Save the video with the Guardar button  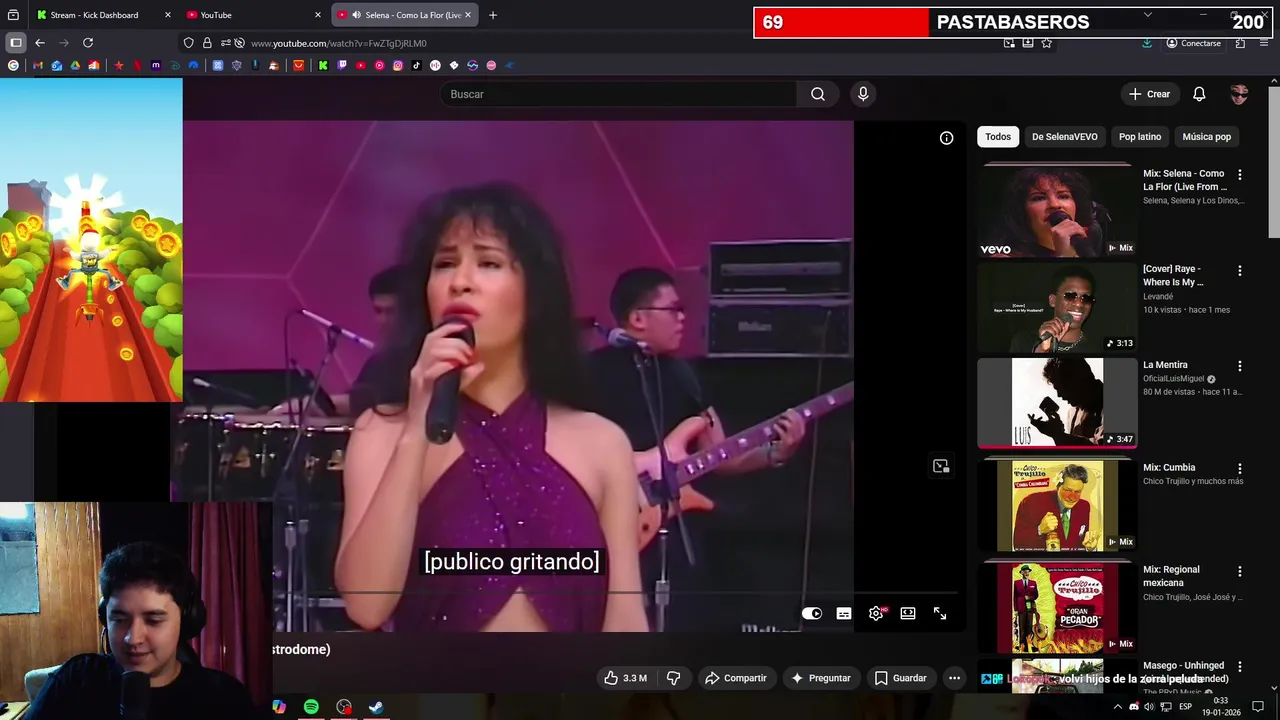pyautogui.click(x=900, y=678)
